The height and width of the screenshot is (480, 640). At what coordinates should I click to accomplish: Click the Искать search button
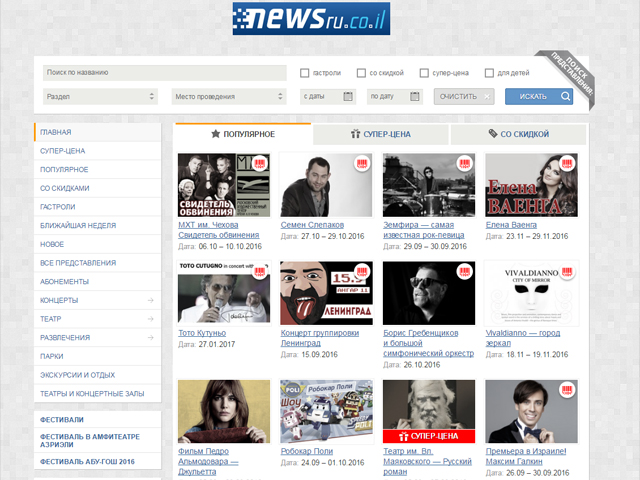pyautogui.click(x=539, y=96)
